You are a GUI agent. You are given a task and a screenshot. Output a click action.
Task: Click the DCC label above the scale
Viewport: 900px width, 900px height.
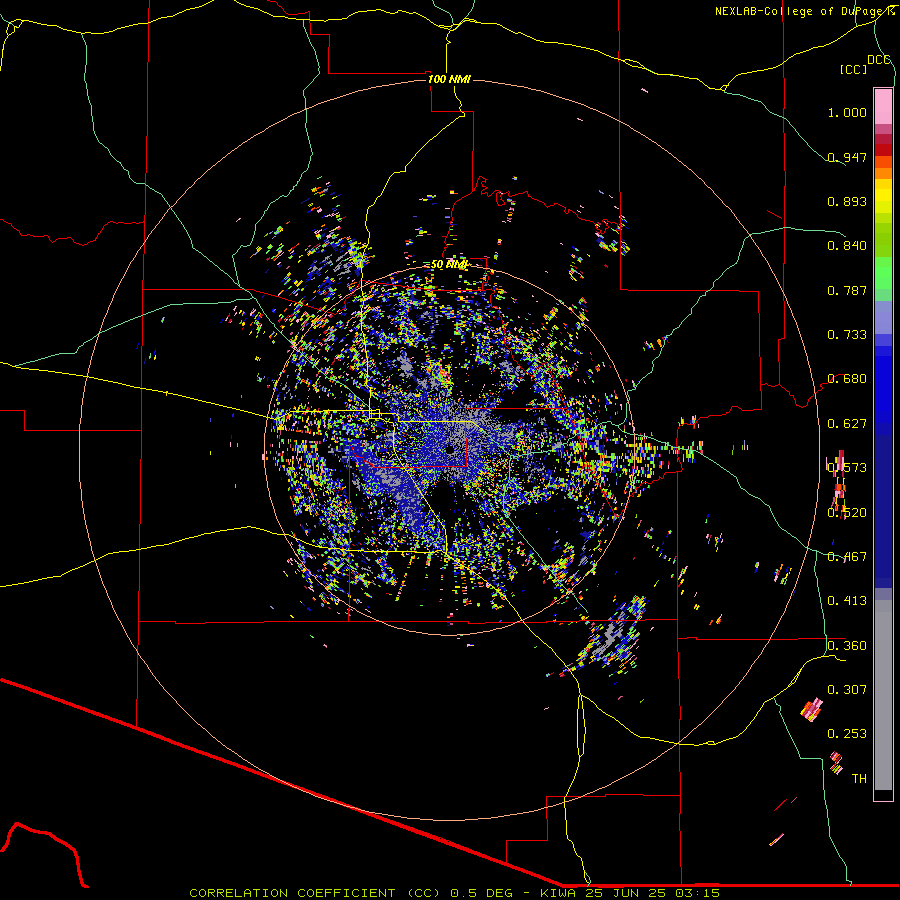pyautogui.click(x=878, y=59)
